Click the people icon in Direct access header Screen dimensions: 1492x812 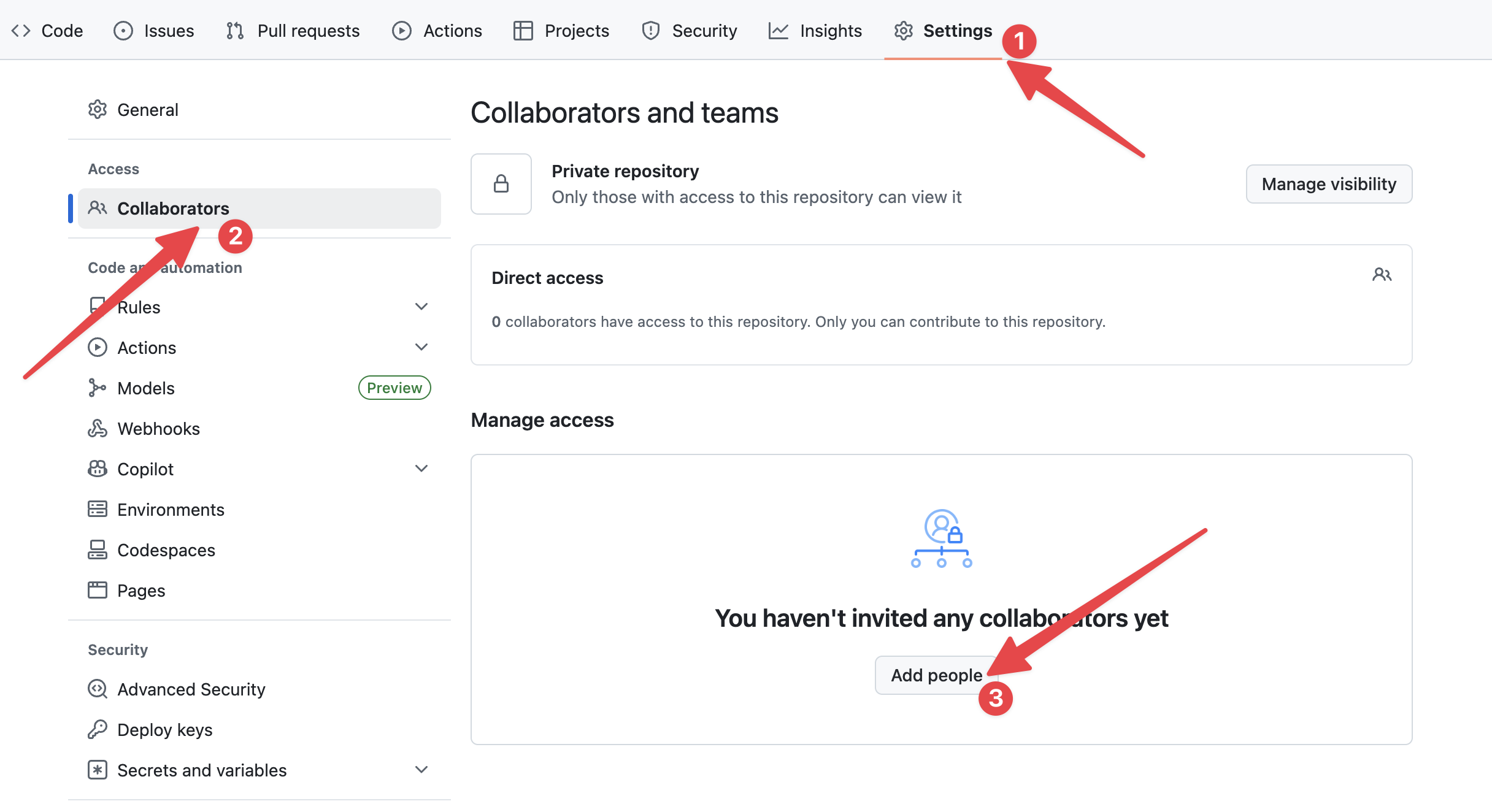[x=1383, y=275]
